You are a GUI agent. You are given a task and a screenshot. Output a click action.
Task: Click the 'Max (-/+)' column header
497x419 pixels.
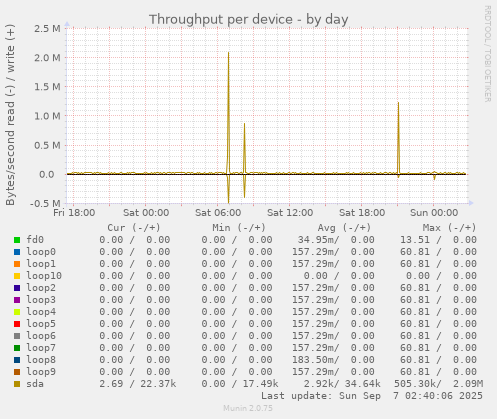point(450,228)
